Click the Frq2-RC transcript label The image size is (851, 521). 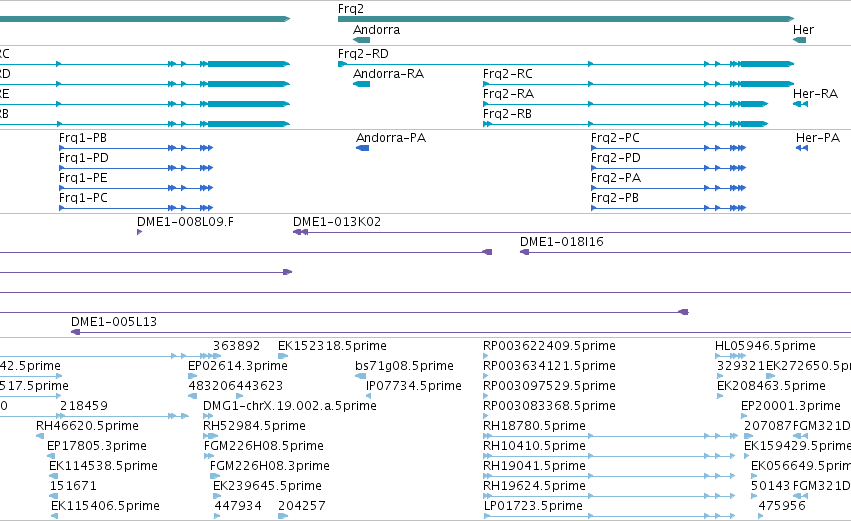(x=507, y=74)
